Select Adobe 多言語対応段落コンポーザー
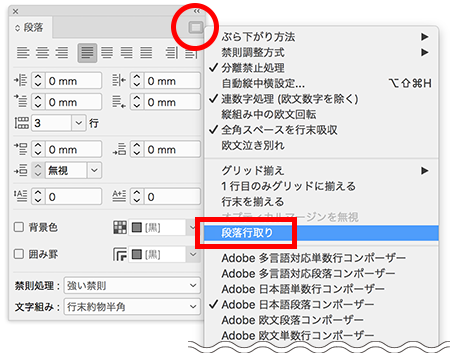This screenshot has width=450, height=361. (321, 273)
